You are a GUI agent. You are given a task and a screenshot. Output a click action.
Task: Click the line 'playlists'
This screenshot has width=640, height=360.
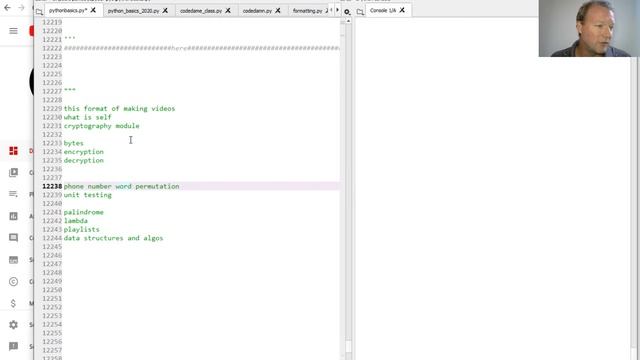(x=81, y=229)
